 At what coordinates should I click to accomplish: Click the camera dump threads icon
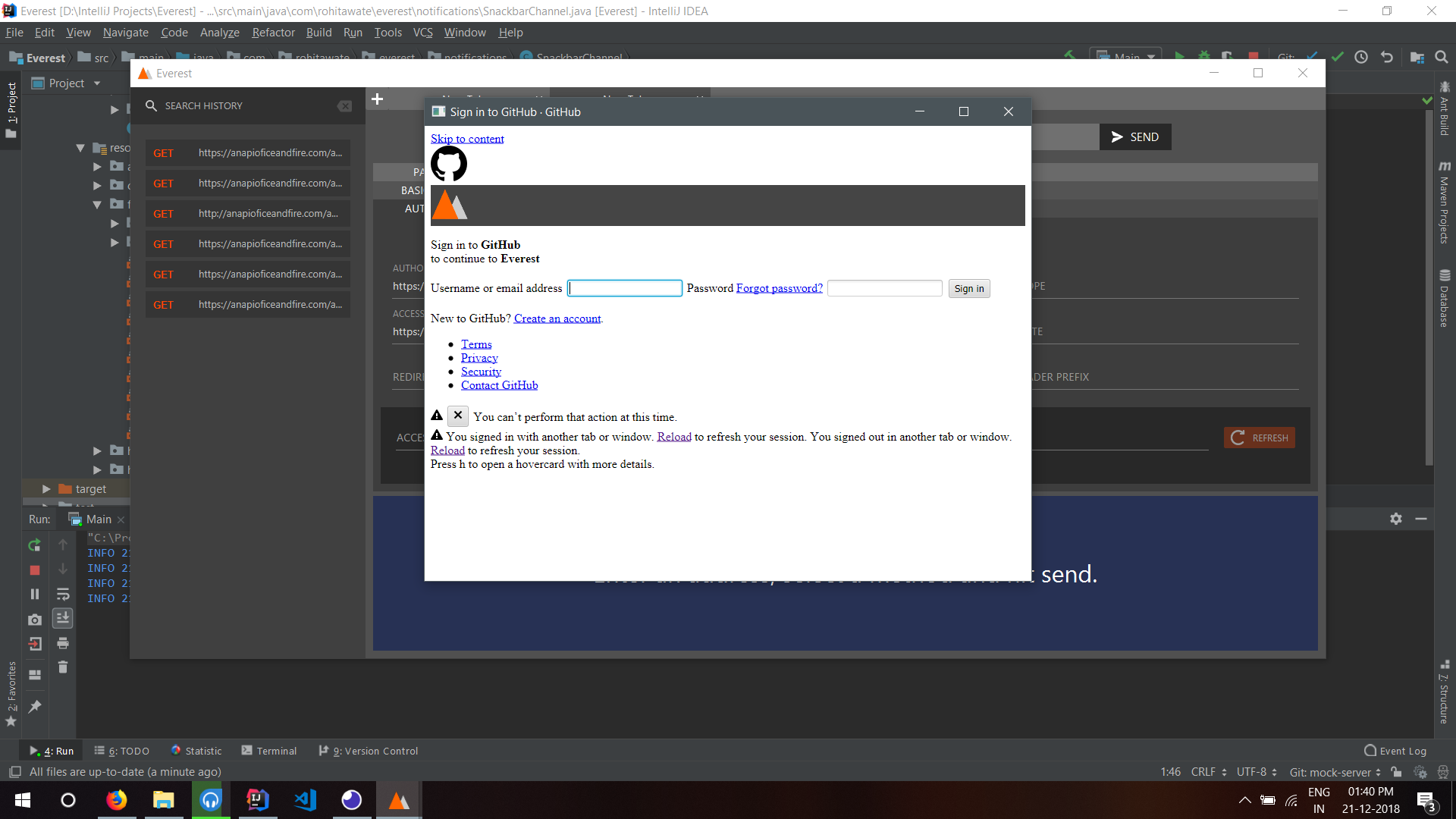click(x=34, y=620)
